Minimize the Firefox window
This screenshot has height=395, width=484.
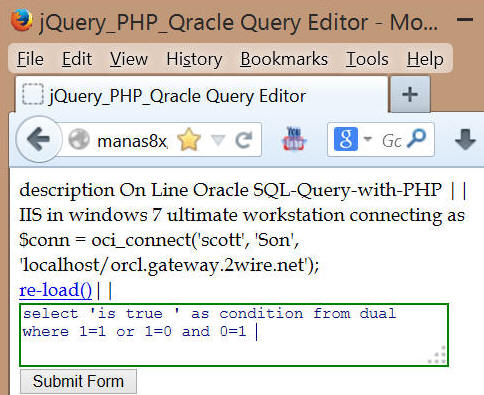464,19
